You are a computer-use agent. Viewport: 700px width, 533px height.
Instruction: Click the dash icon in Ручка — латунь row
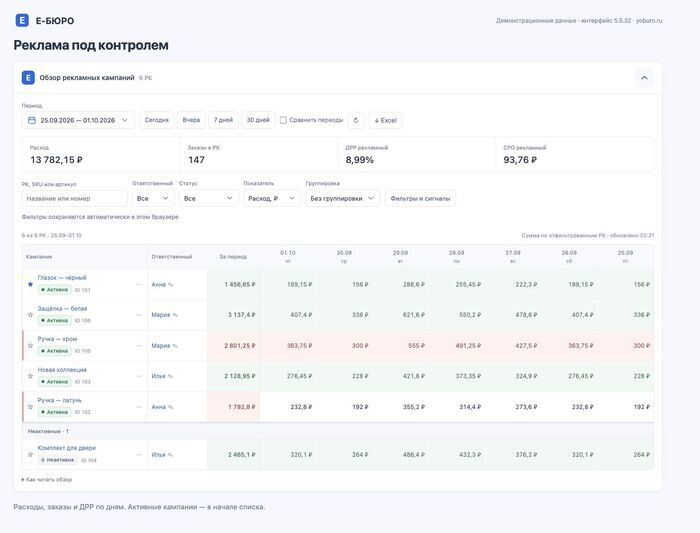pyautogui.click(x=139, y=407)
